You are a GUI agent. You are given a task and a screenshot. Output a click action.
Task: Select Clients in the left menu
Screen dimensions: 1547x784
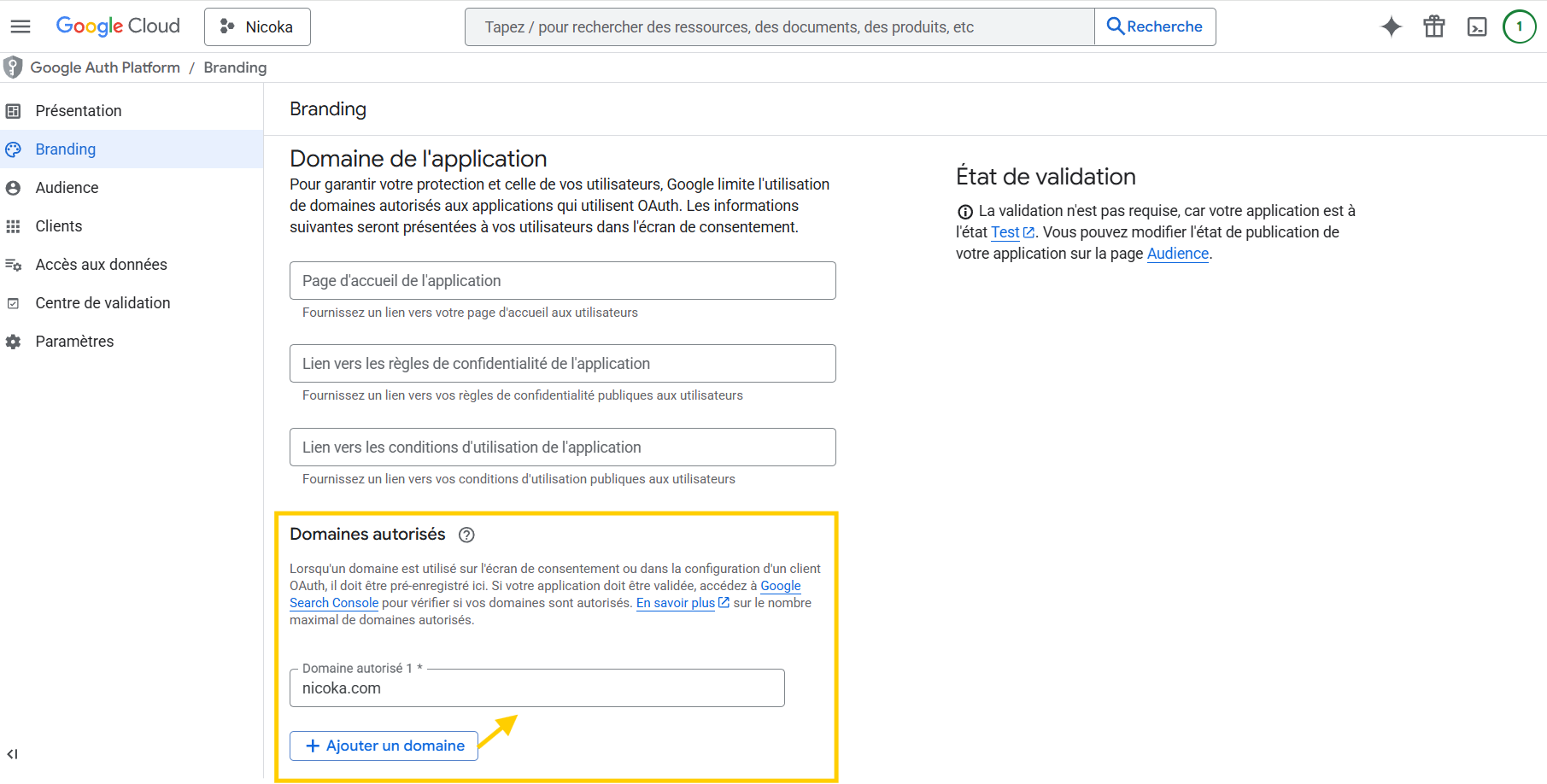click(59, 226)
